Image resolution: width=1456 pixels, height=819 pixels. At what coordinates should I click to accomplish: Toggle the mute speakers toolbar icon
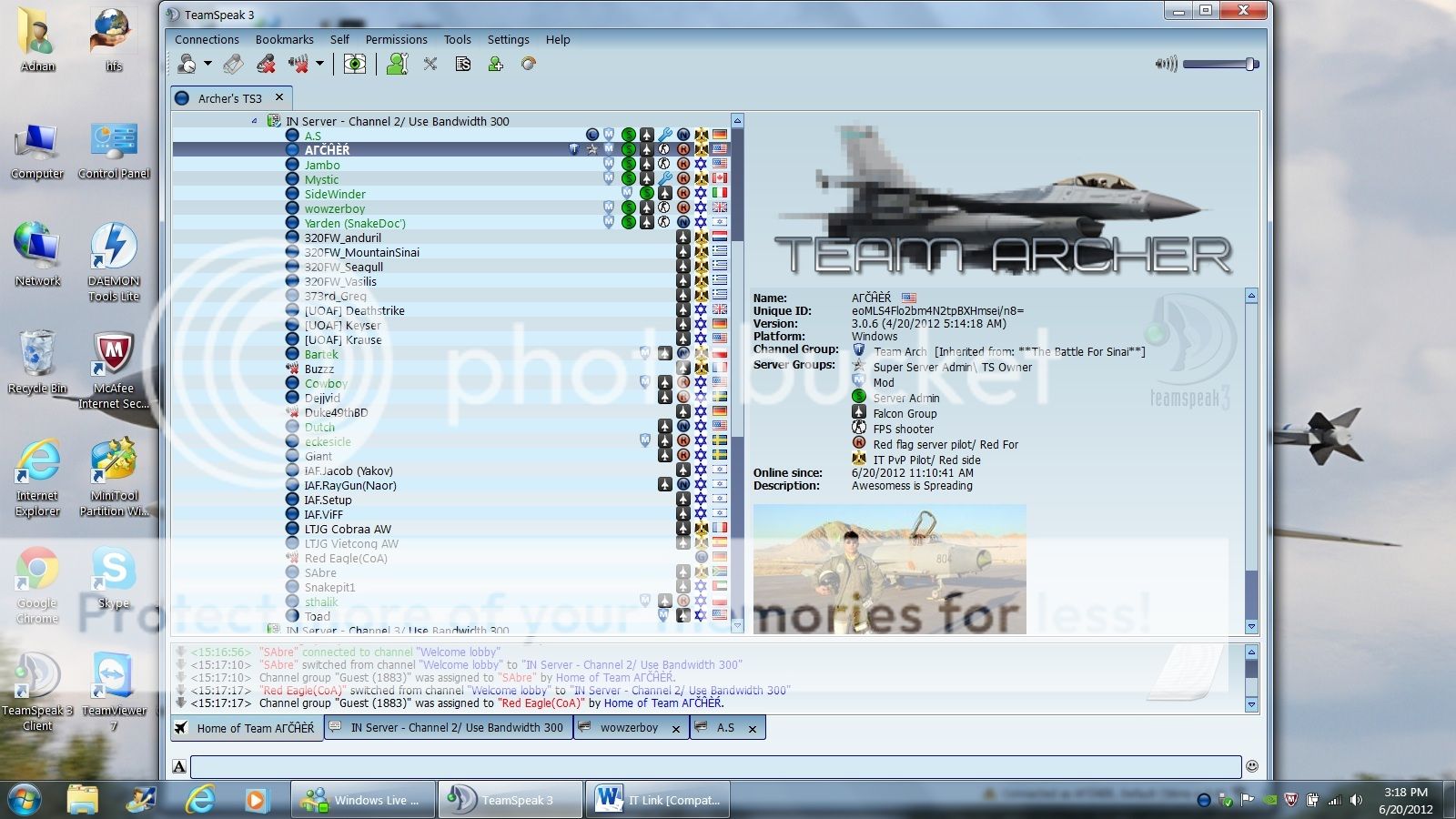(298, 64)
